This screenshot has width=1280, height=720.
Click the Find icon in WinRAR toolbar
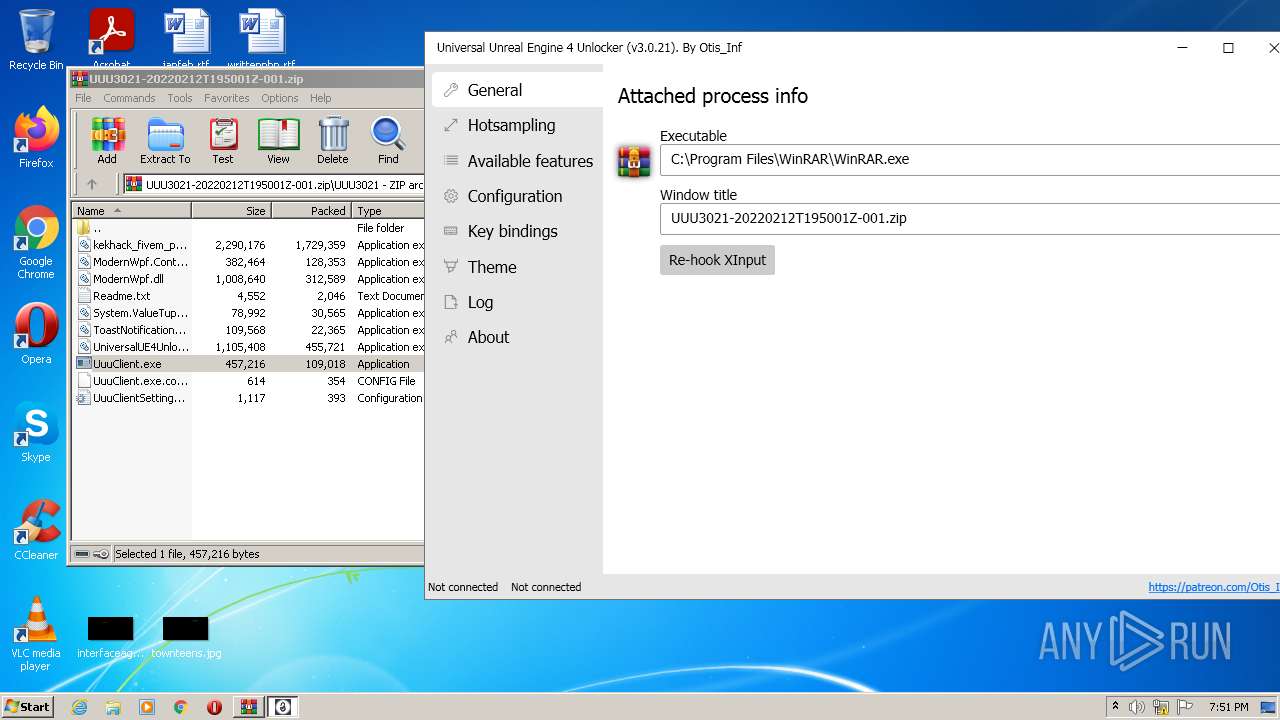tap(388, 141)
